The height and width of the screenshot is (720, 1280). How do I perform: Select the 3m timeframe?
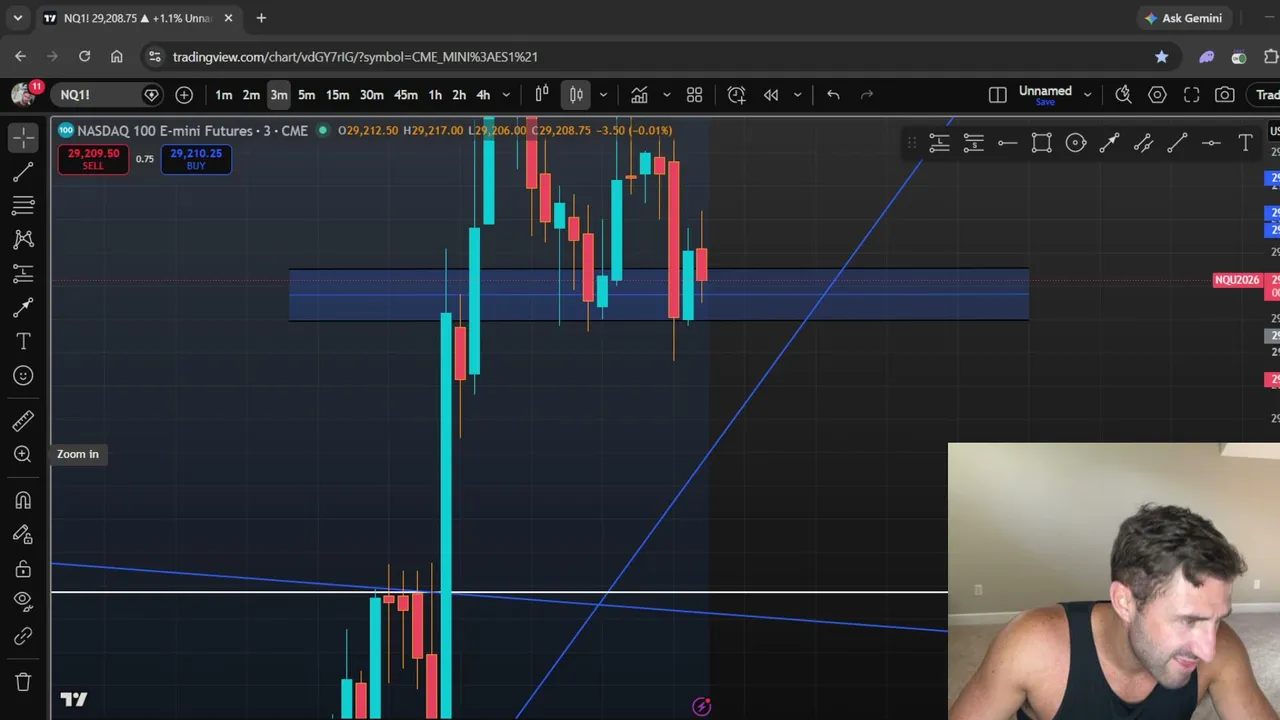[x=279, y=95]
